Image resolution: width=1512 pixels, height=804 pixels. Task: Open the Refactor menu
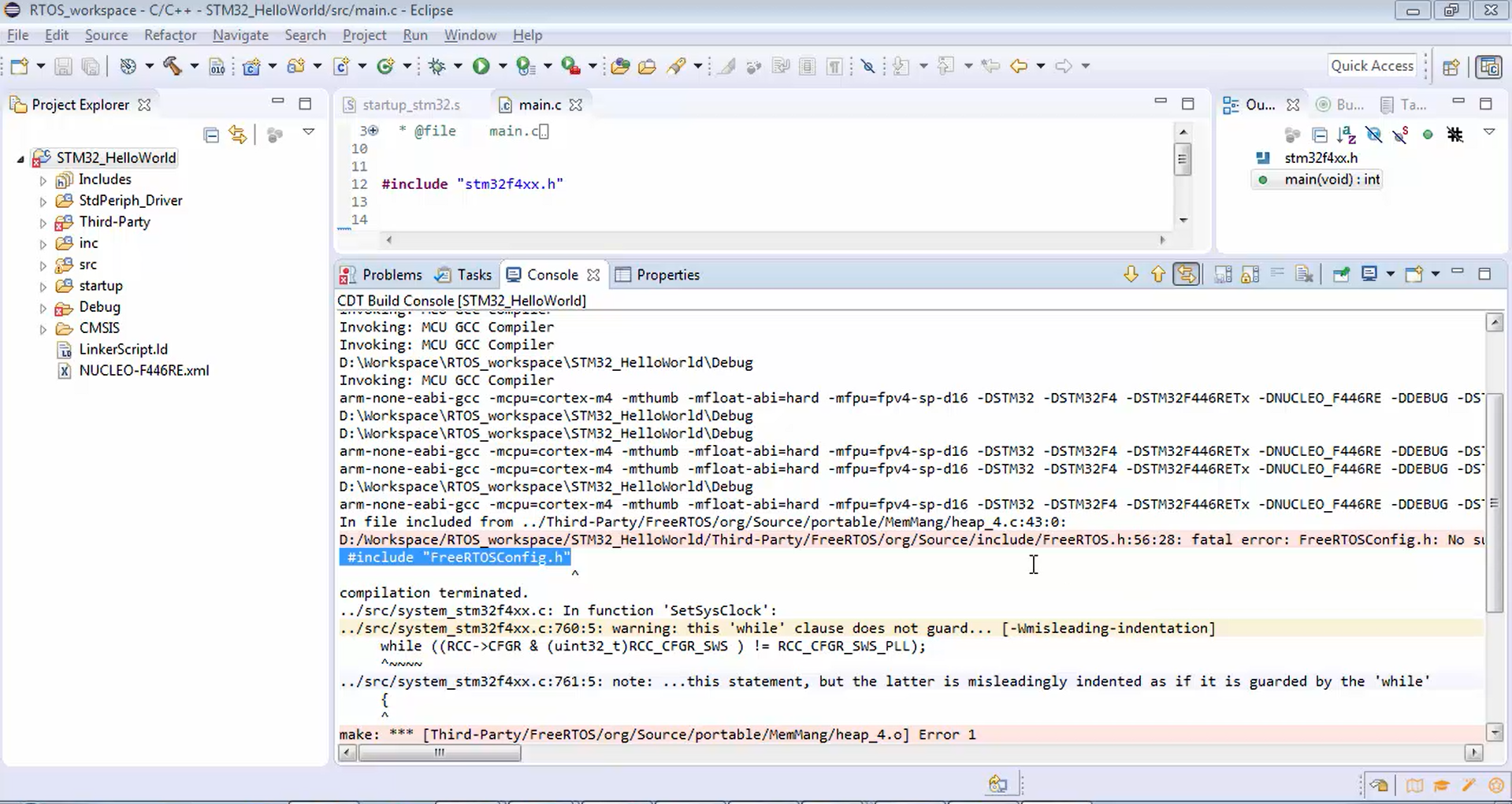170,35
